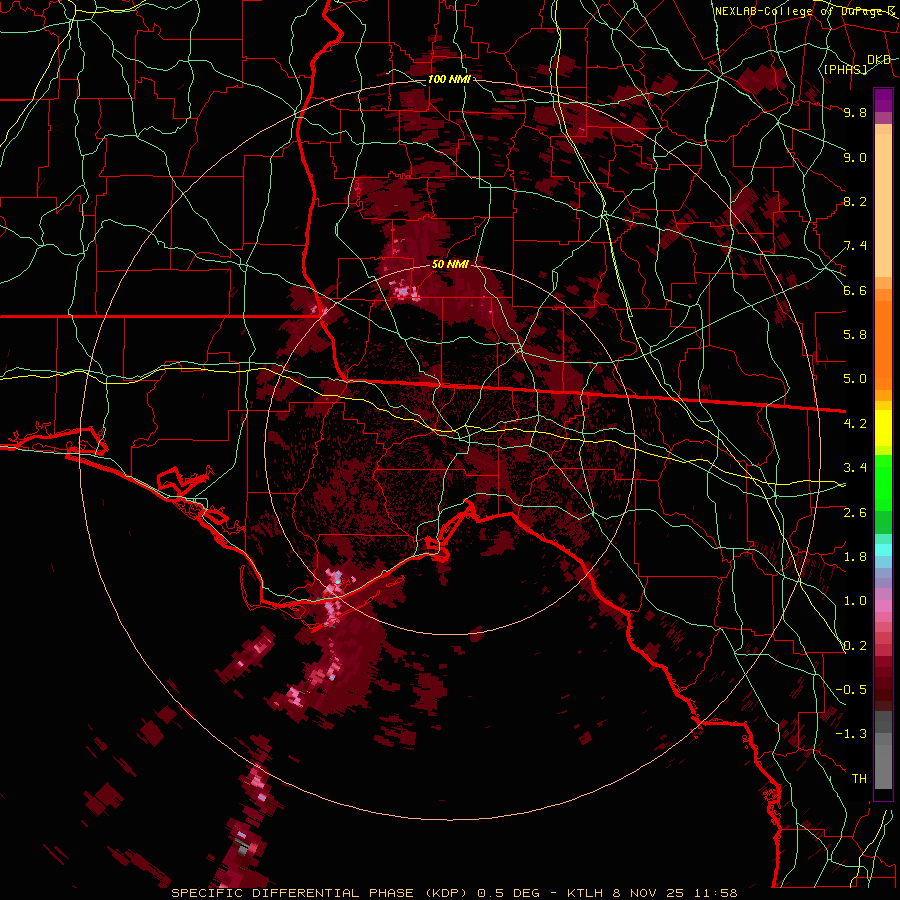Click the DKD product code label
Viewport: 900px width, 900px height.
coord(879,60)
